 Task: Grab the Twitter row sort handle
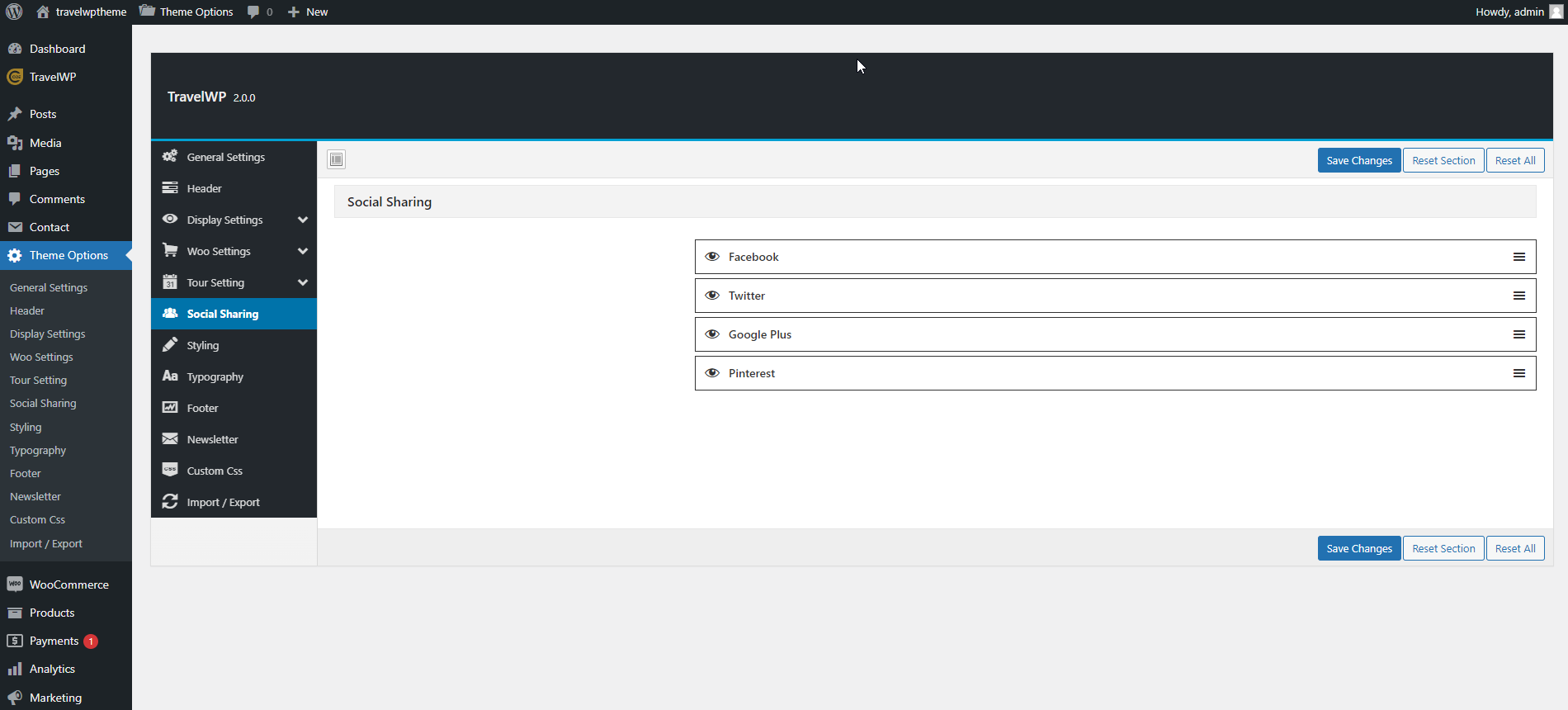point(1519,296)
